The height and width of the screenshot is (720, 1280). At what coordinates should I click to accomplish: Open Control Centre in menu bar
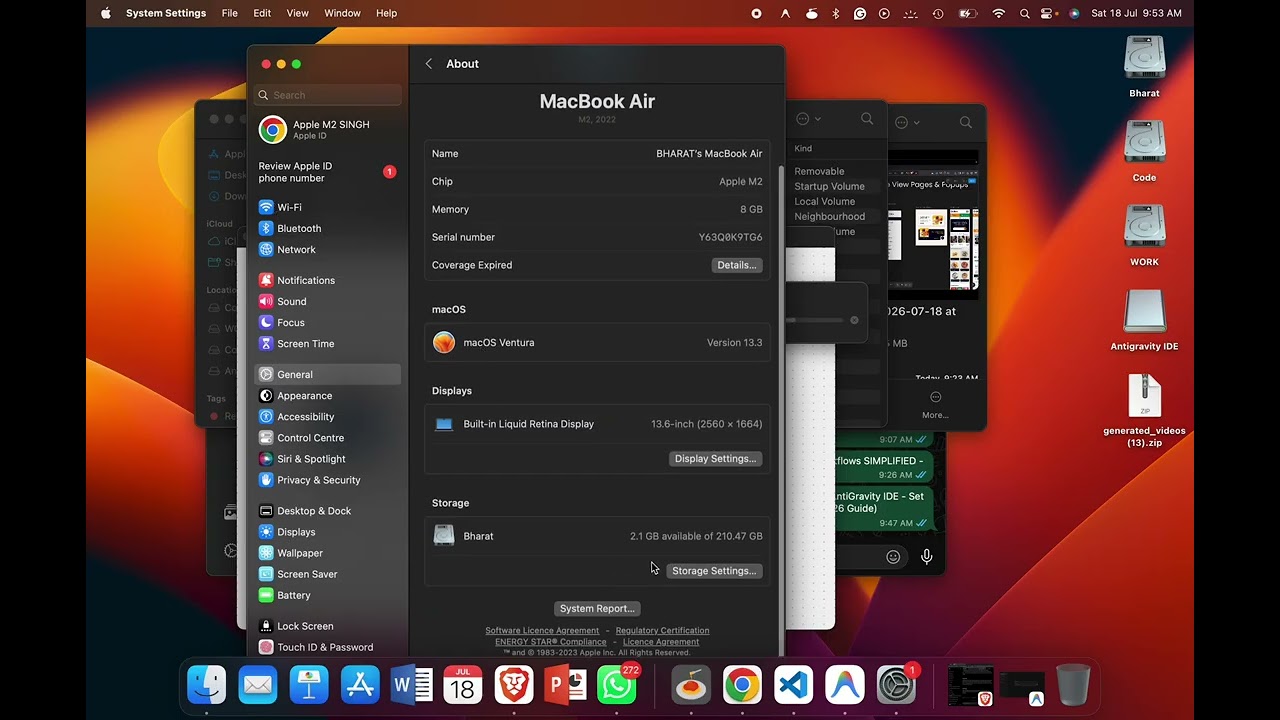tap(1048, 13)
